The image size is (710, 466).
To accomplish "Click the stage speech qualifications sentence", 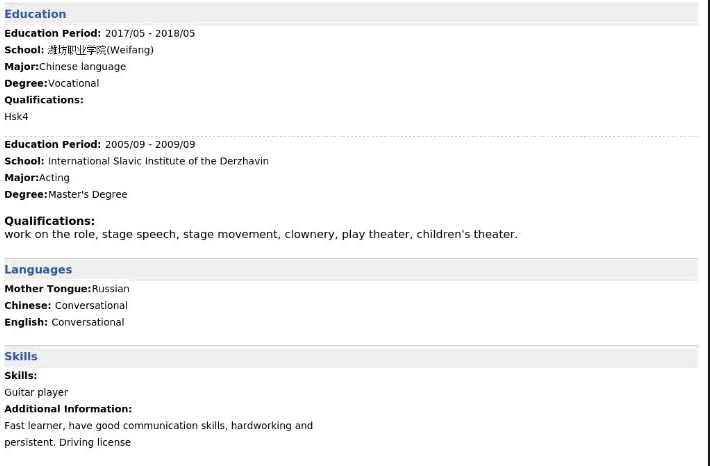I will click(261, 235).
